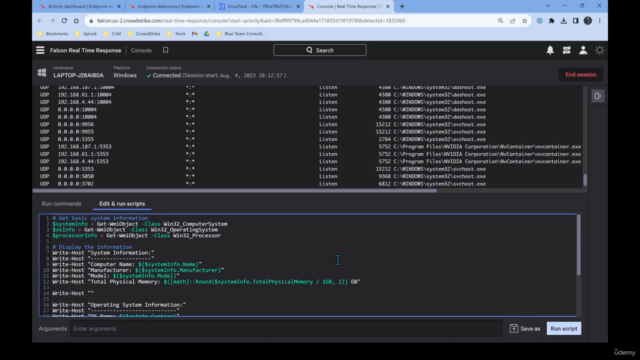Click the Save as button label
Viewport: 640px width, 360px height.
click(x=530, y=329)
